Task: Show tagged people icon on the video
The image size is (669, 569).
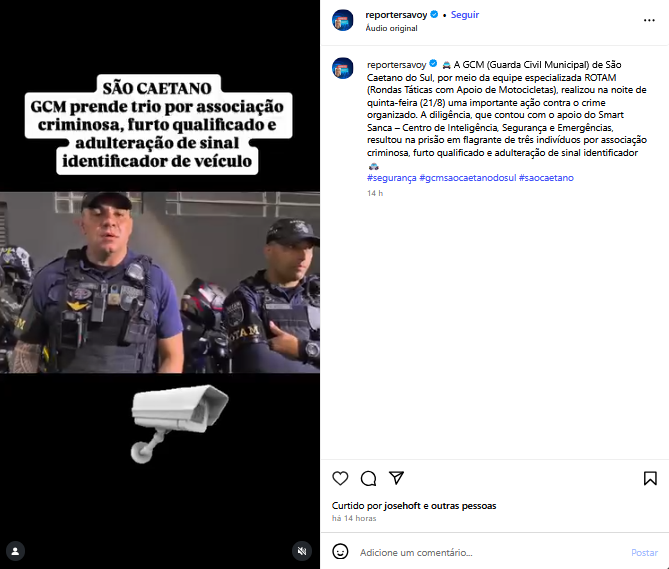Action: (15, 551)
